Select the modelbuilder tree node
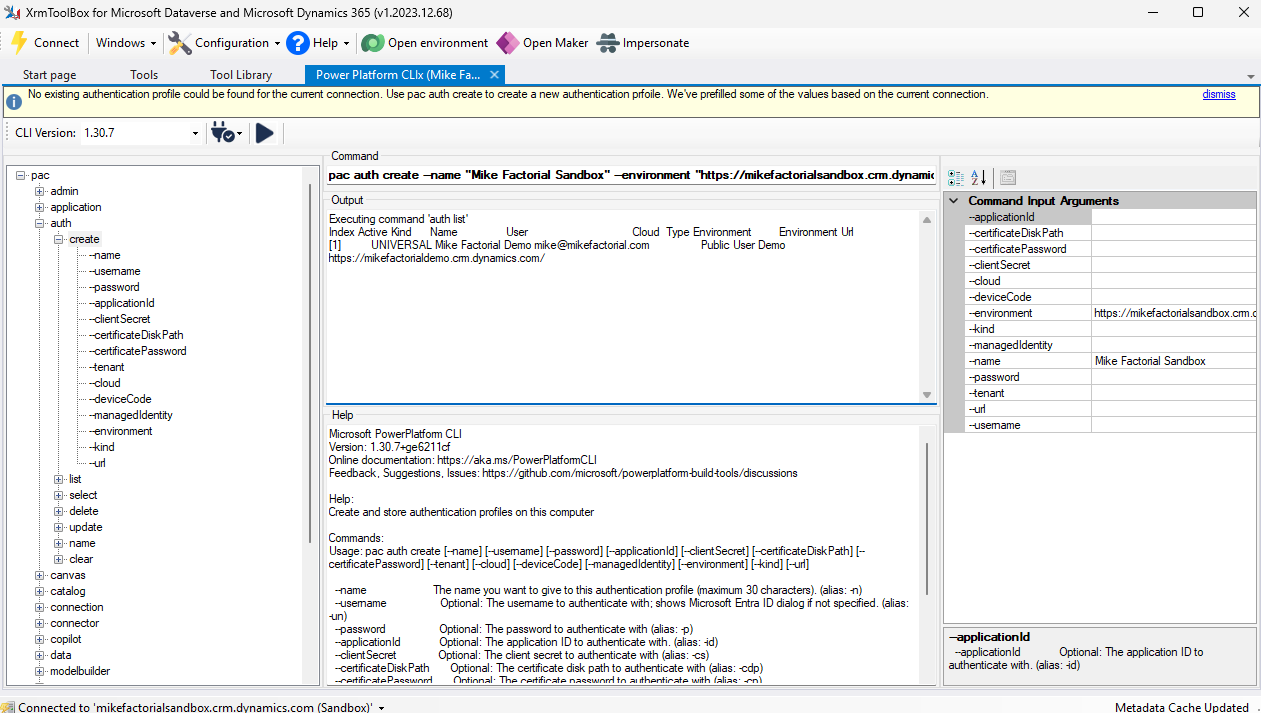This screenshot has width=1261, height=713. 80,671
